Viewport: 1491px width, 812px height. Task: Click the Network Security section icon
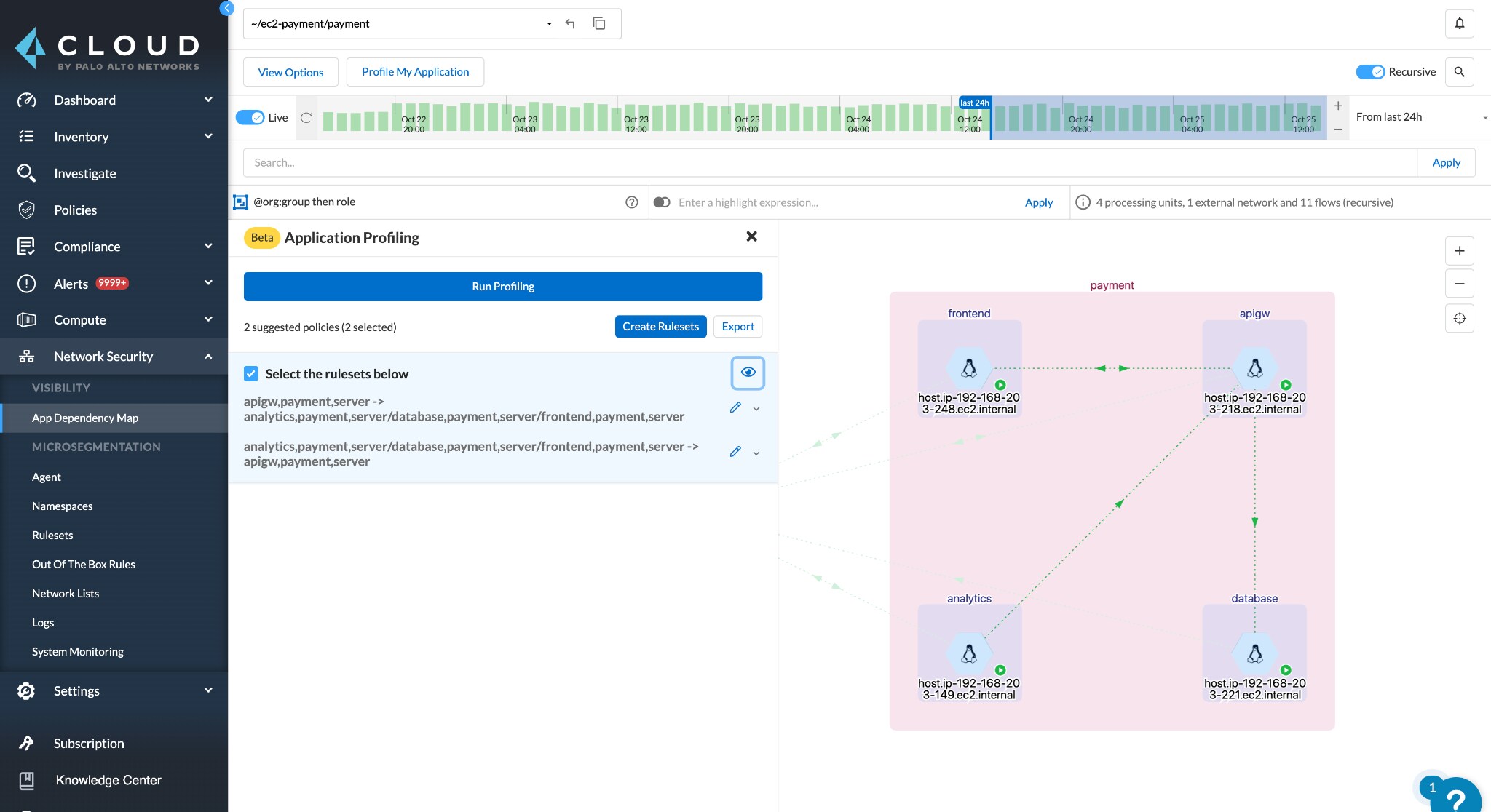[x=27, y=355]
